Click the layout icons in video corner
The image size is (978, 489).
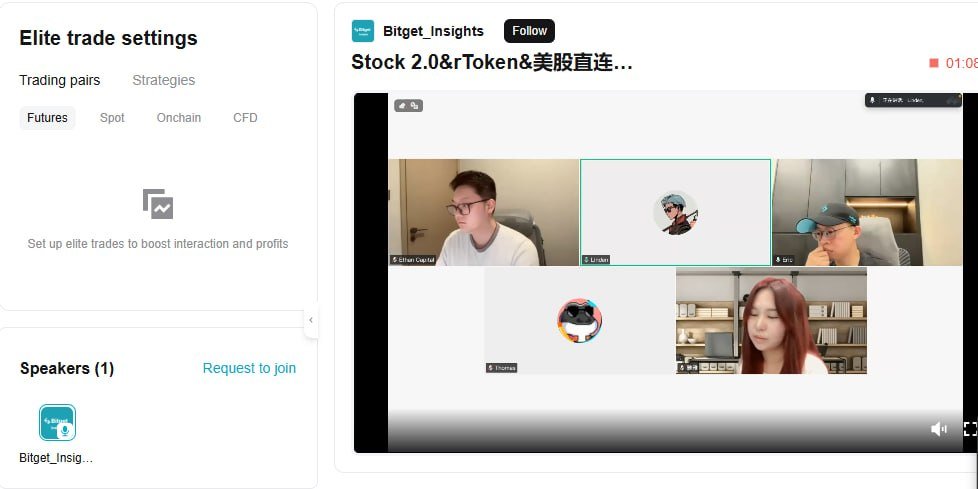(x=409, y=105)
